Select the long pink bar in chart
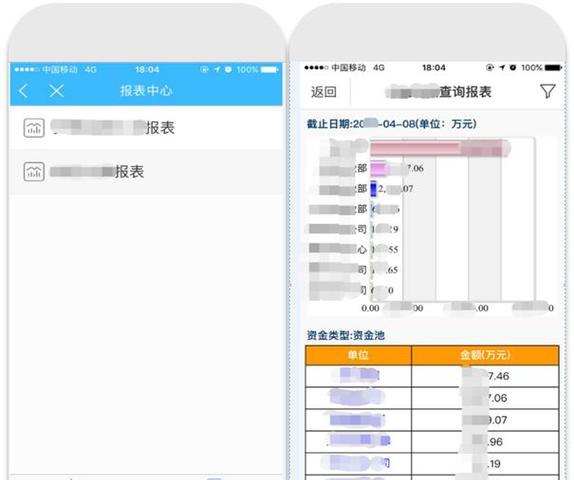 point(440,148)
